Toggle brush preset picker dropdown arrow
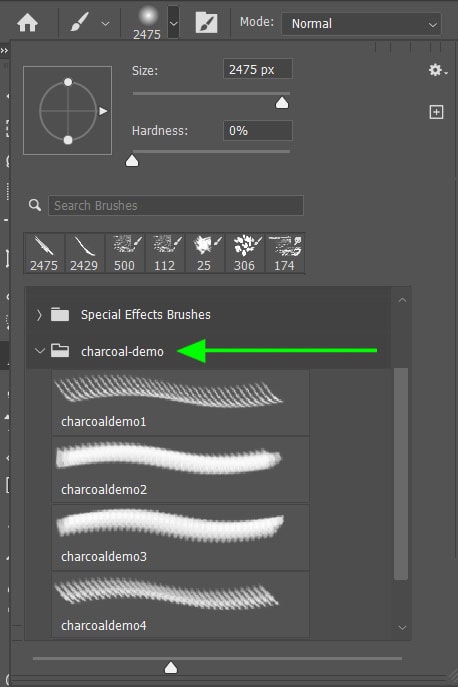 tap(174, 23)
